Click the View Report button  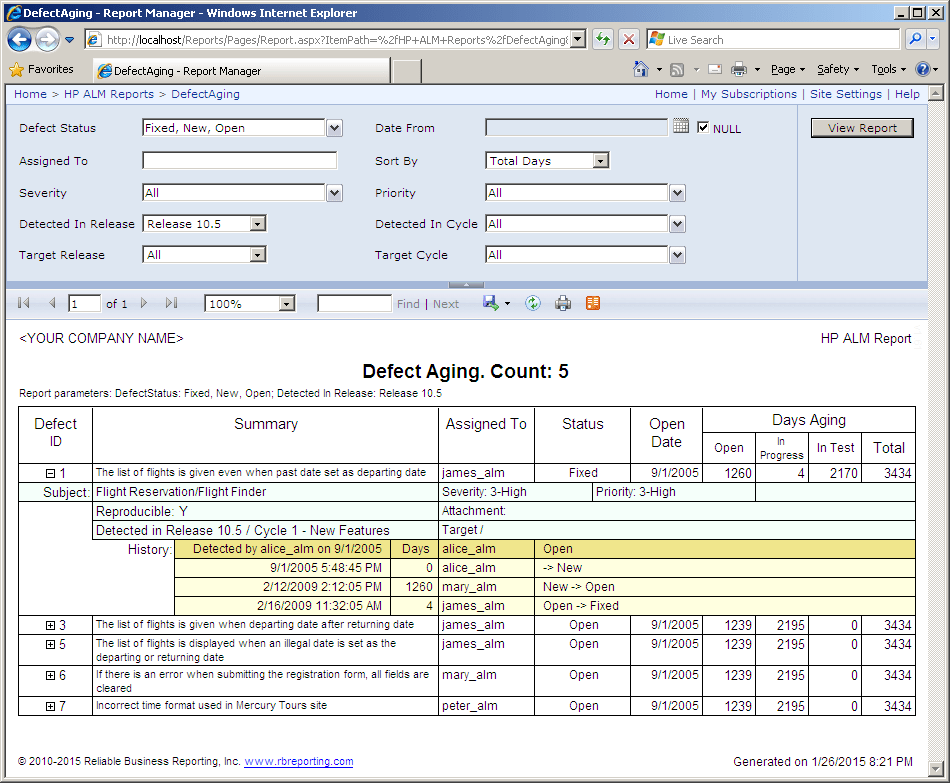tap(861, 127)
